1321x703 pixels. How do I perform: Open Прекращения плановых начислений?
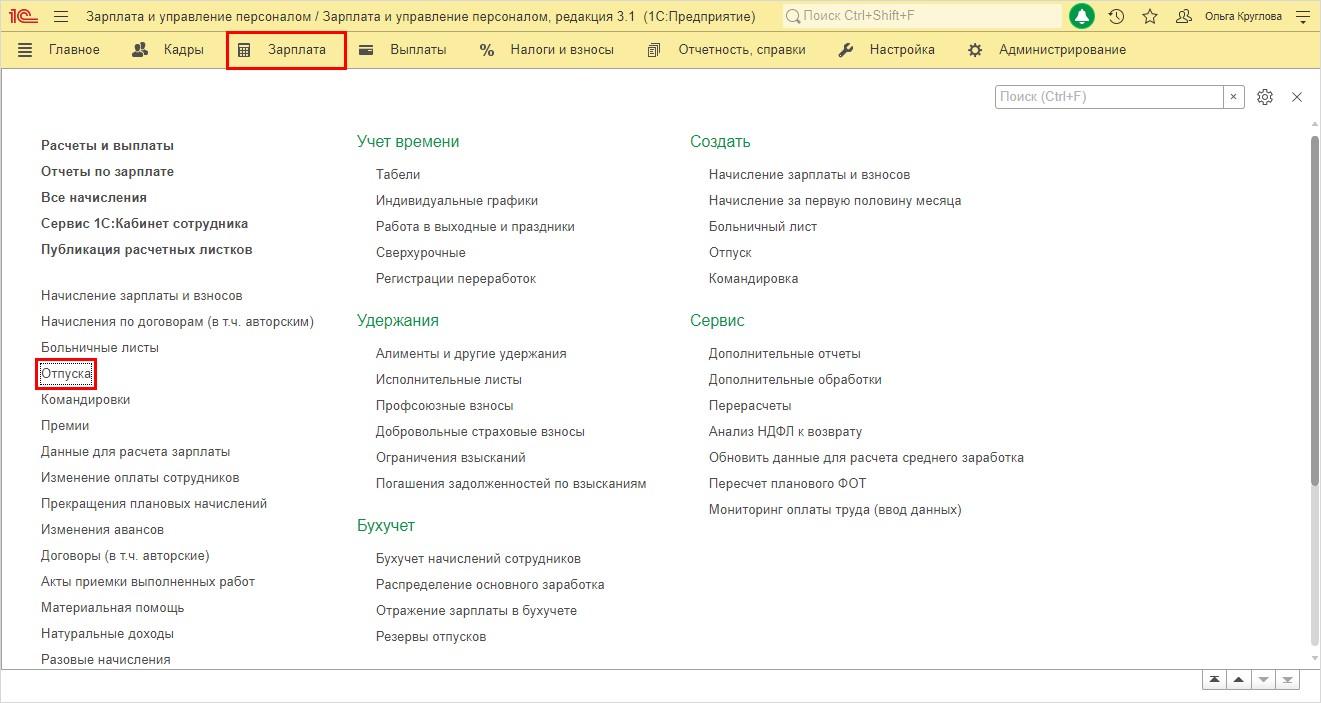(x=154, y=503)
